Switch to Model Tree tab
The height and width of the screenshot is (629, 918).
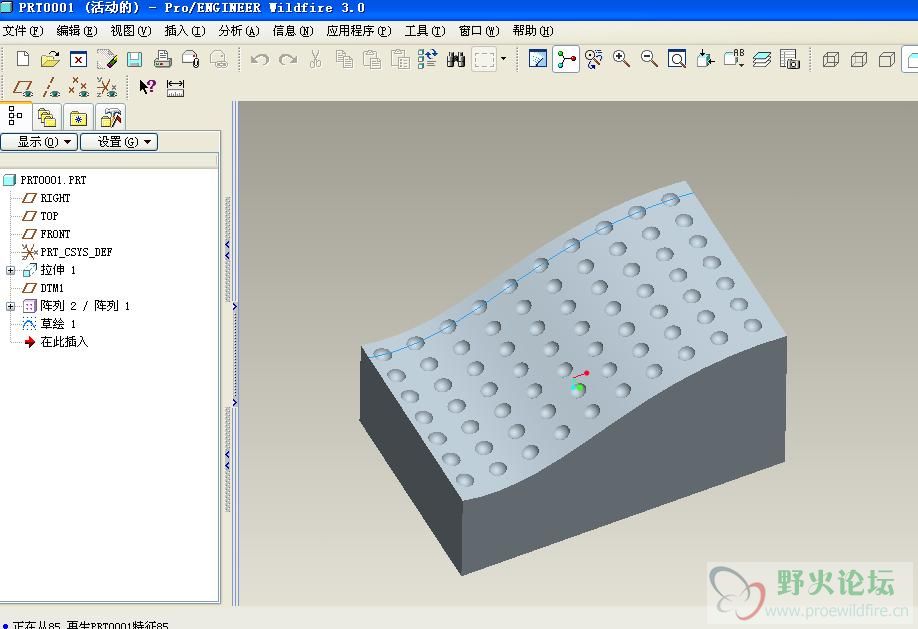pos(16,116)
